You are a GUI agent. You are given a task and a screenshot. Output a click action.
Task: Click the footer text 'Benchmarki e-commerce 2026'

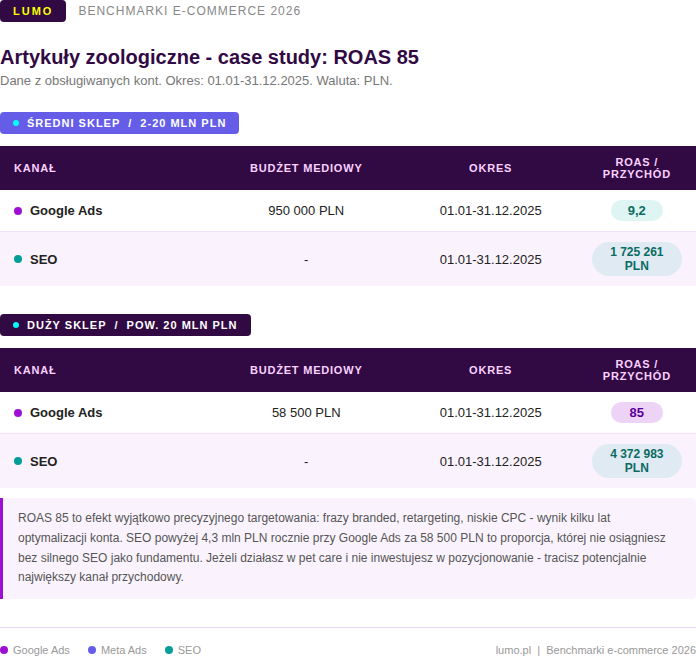(621, 650)
